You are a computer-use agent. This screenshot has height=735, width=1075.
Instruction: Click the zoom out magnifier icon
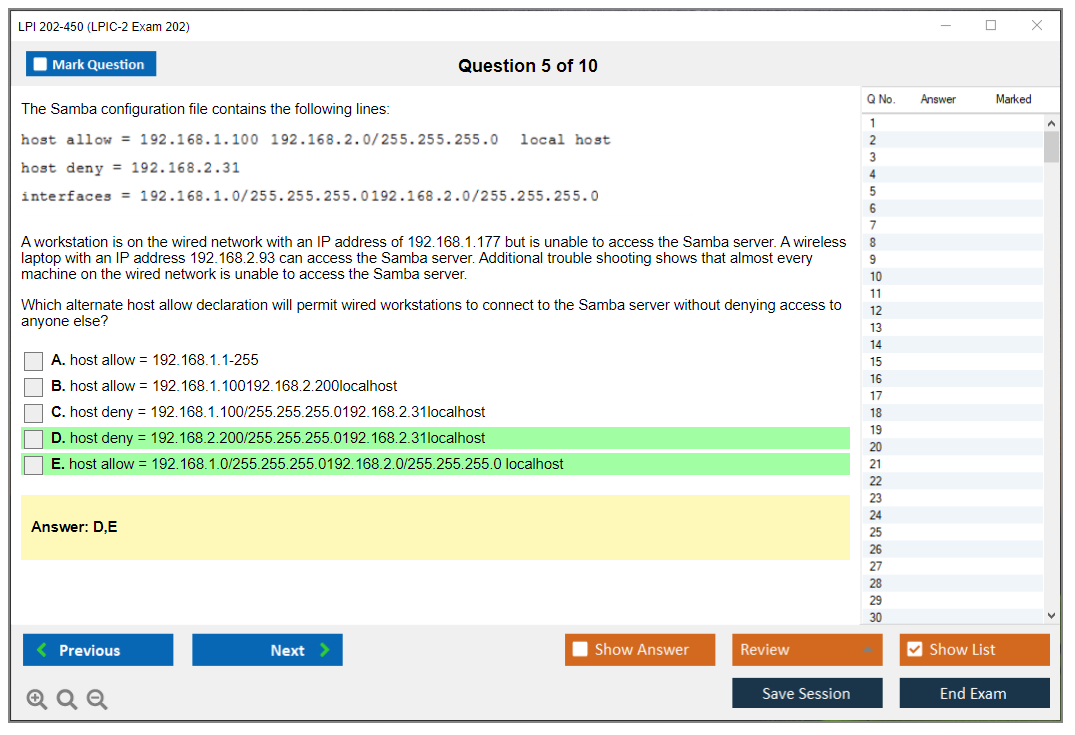pos(97,700)
